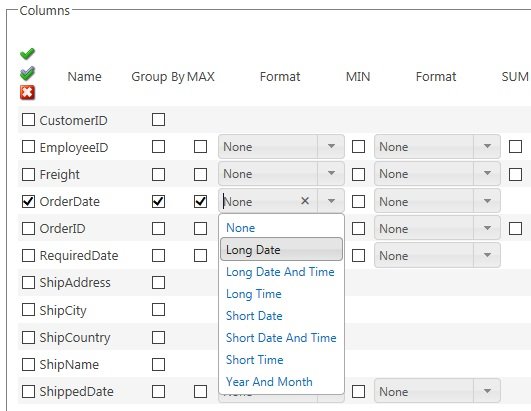Click the ShipCountry row label
This screenshot has height=411, width=531.
pos(75,338)
